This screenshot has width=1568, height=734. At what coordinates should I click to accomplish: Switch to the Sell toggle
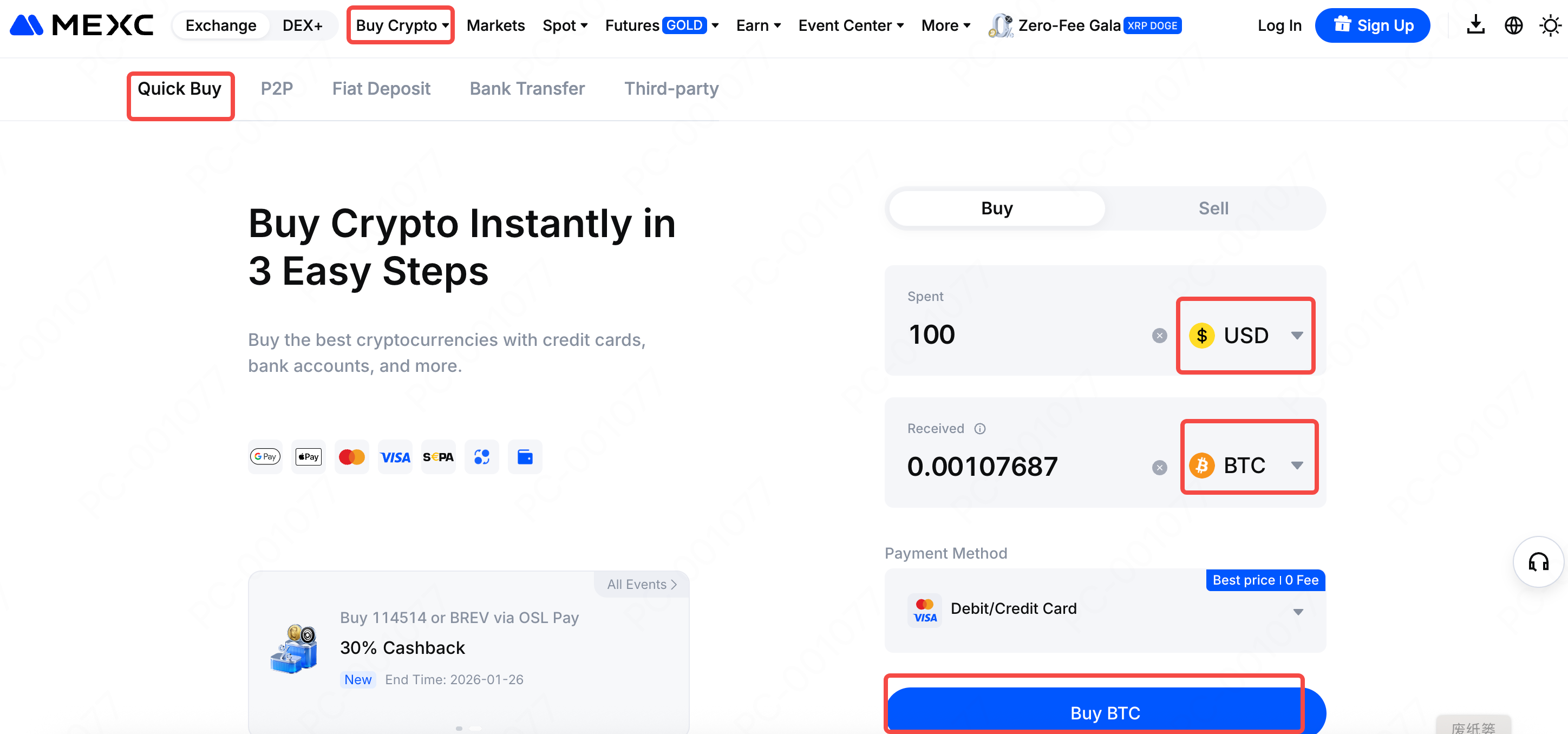point(1213,208)
